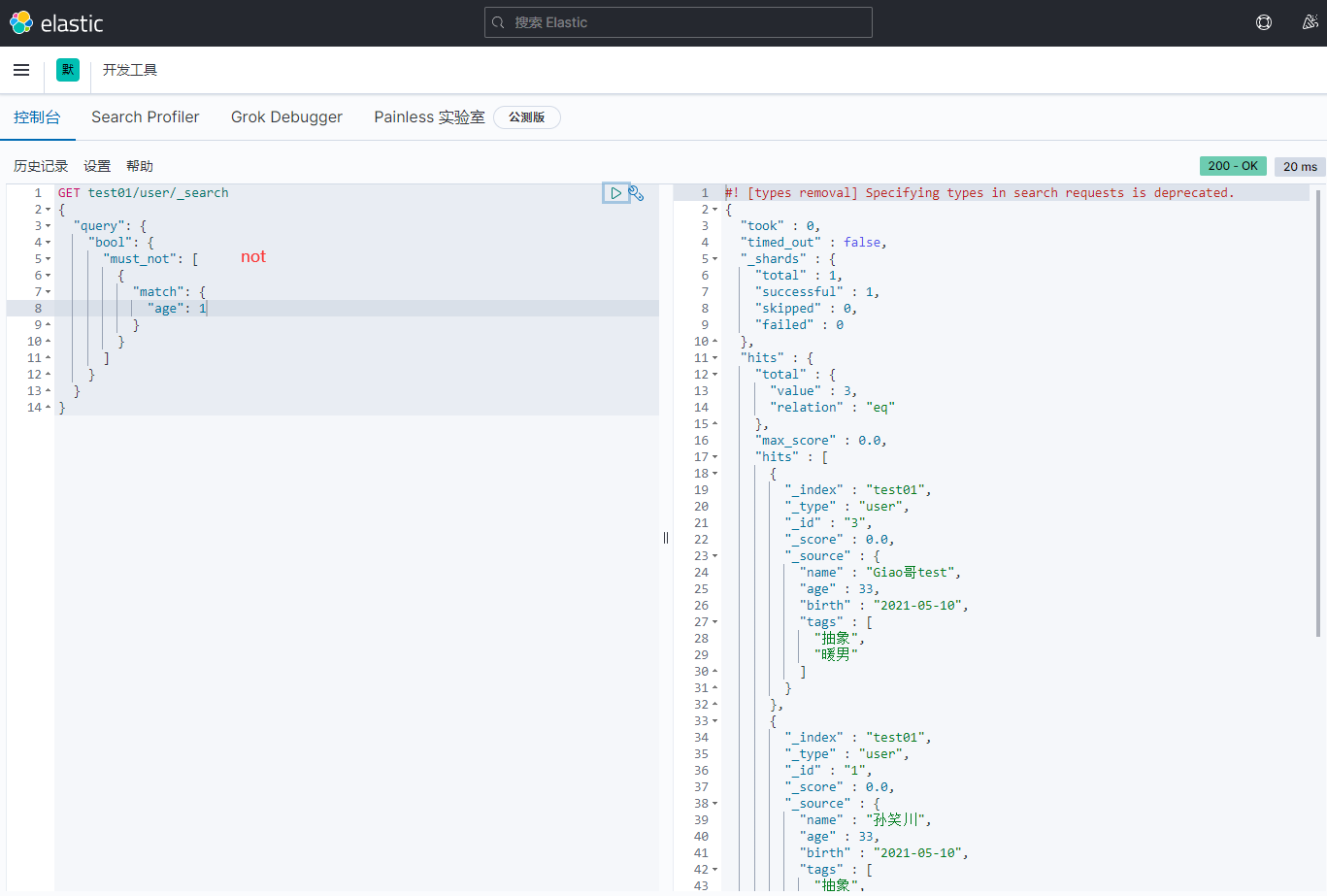Screen dimensions: 1327x896
Task: Click "max_score" : 0.0 line
Action: pyautogui.click(x=821, y=441)
